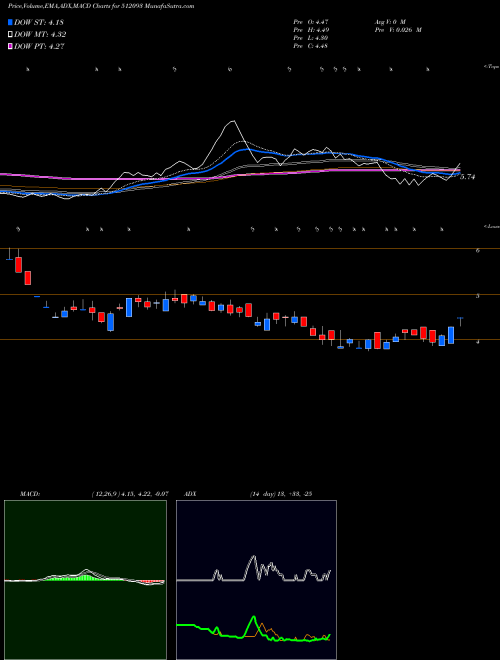
Task: Click the magenta DOW PT legend swatch
Action: click(x=11, y=46)
